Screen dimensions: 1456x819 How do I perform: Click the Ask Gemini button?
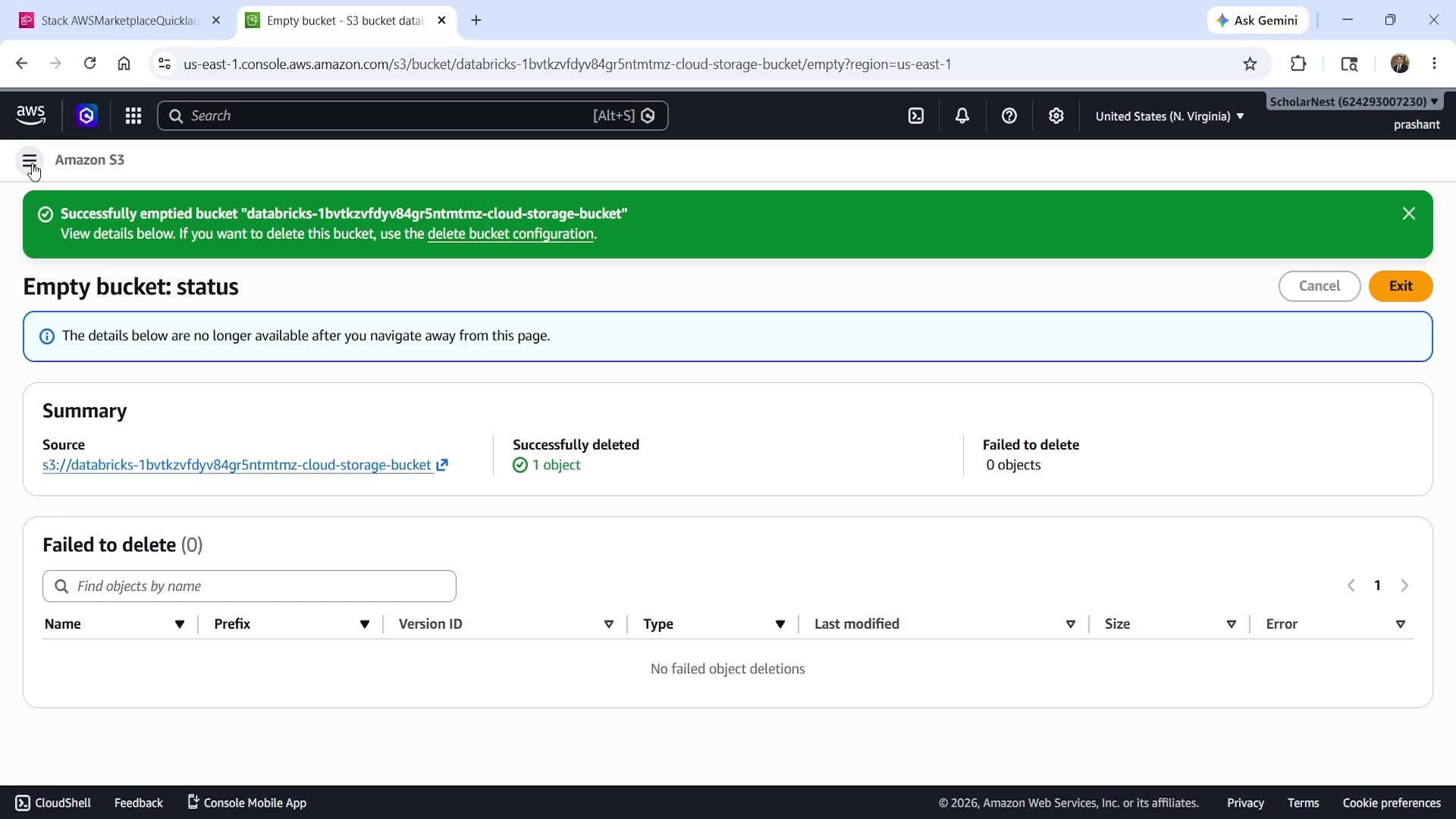tap(1258, 20)
